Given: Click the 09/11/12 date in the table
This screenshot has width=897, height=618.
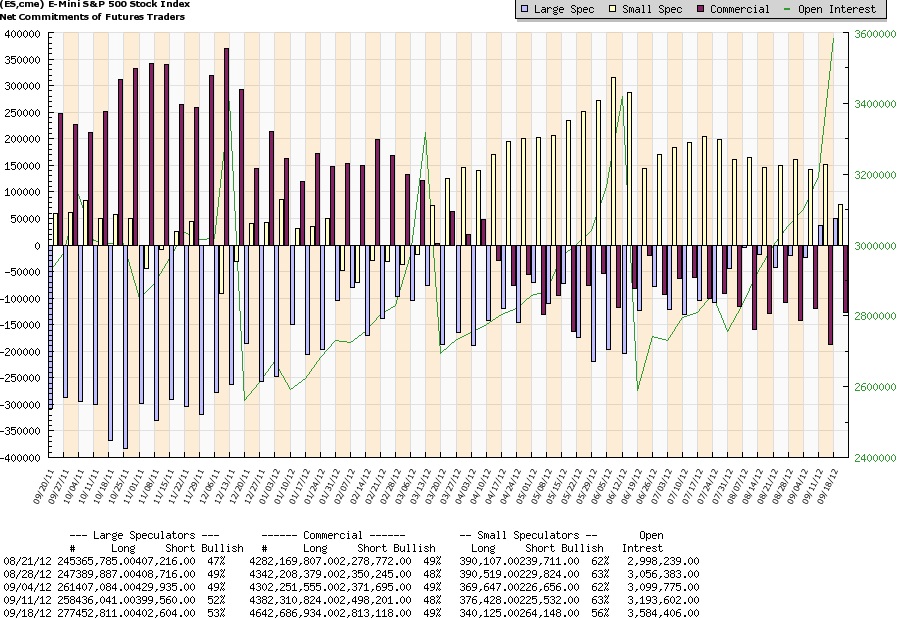Looking at the screenshot, I should click(x=27, y=600).
